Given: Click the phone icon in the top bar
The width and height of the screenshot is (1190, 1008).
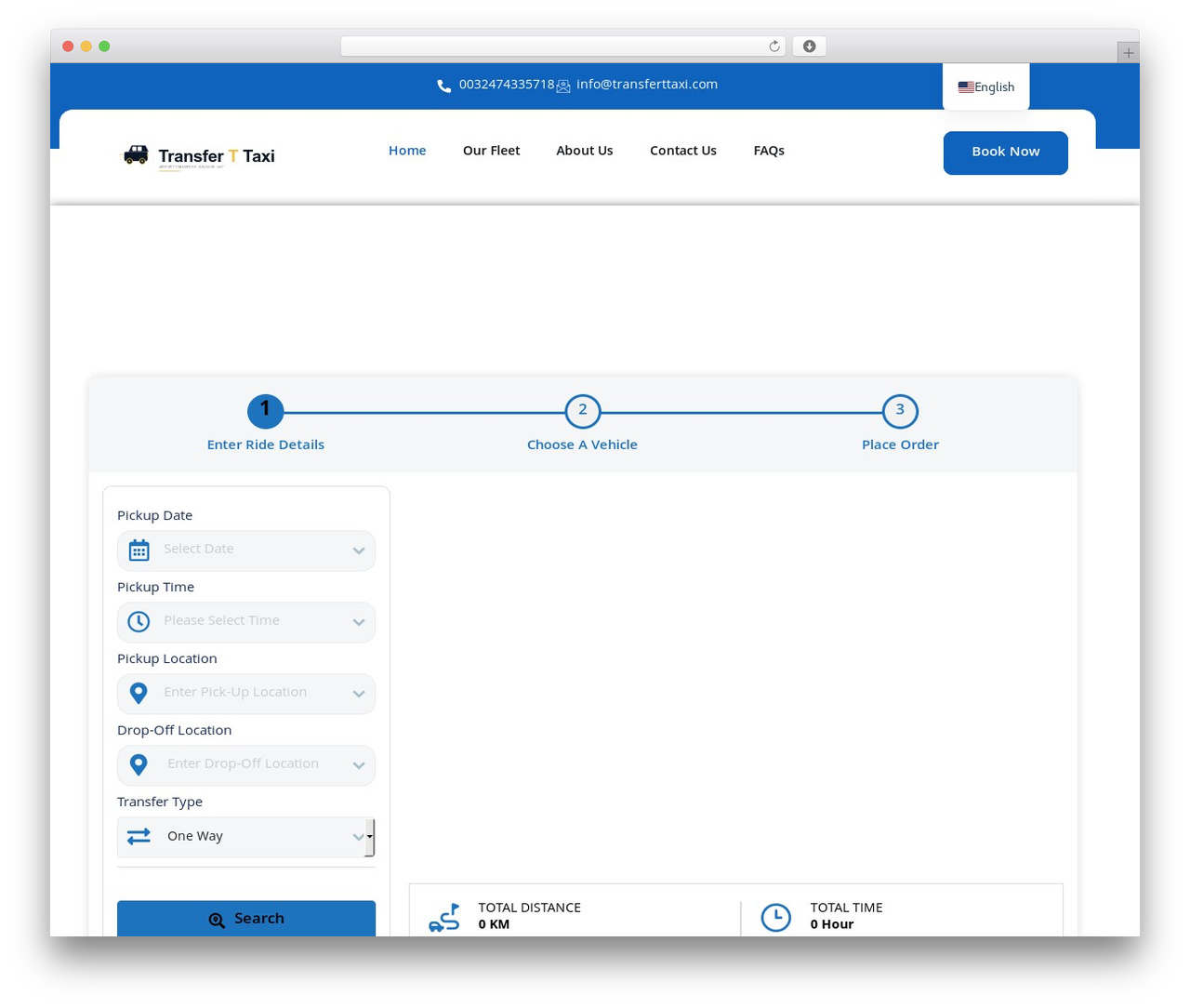Looking at the screenshot, I should tap(444, 86).
